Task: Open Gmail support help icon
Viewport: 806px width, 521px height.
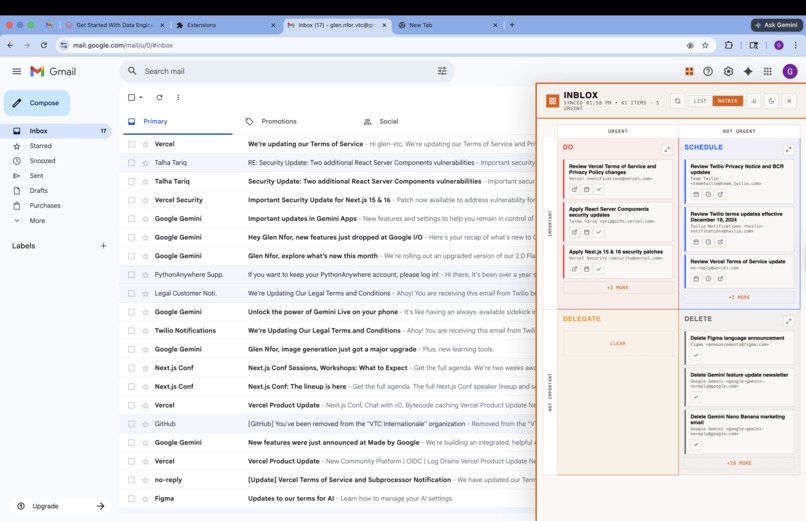Action: 708,71
